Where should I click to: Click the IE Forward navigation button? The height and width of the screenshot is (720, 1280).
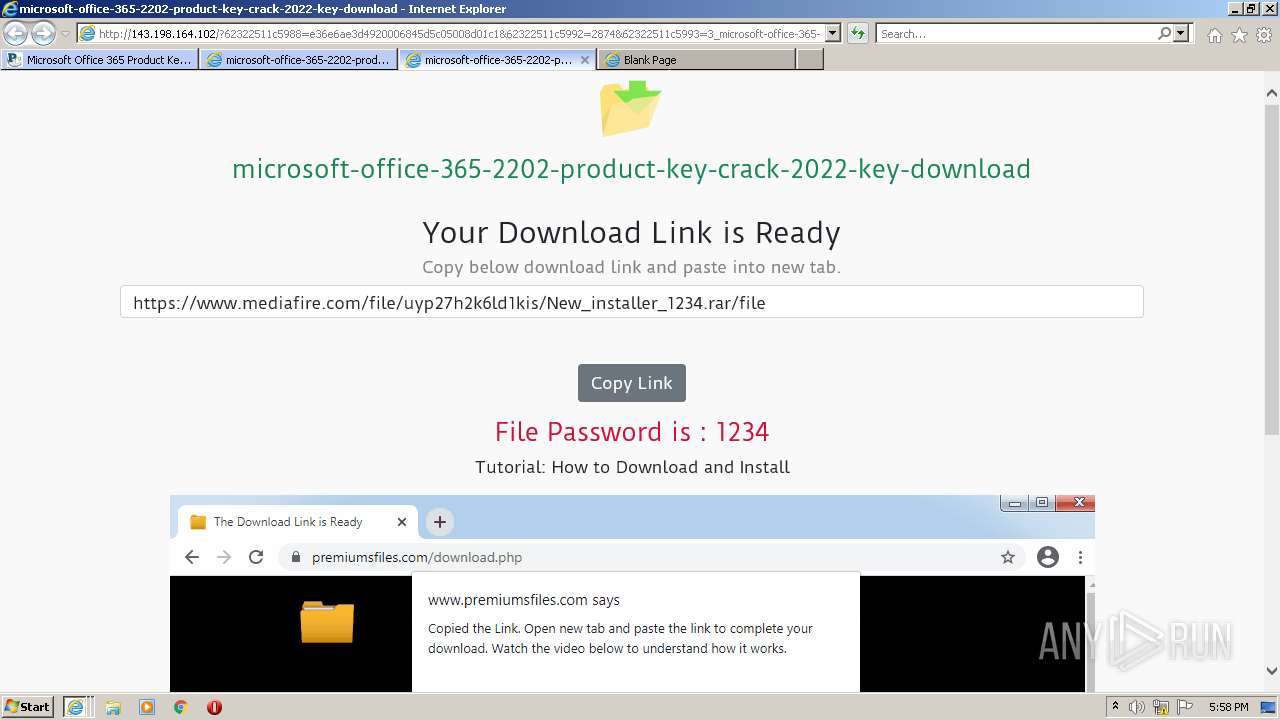pos(43,33)
